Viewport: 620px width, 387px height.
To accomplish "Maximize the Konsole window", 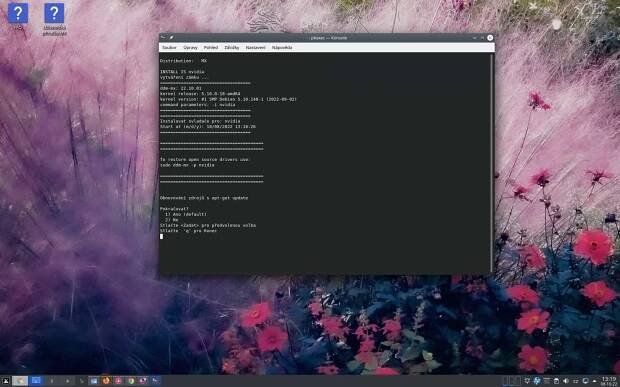I will tap(482, 38).
